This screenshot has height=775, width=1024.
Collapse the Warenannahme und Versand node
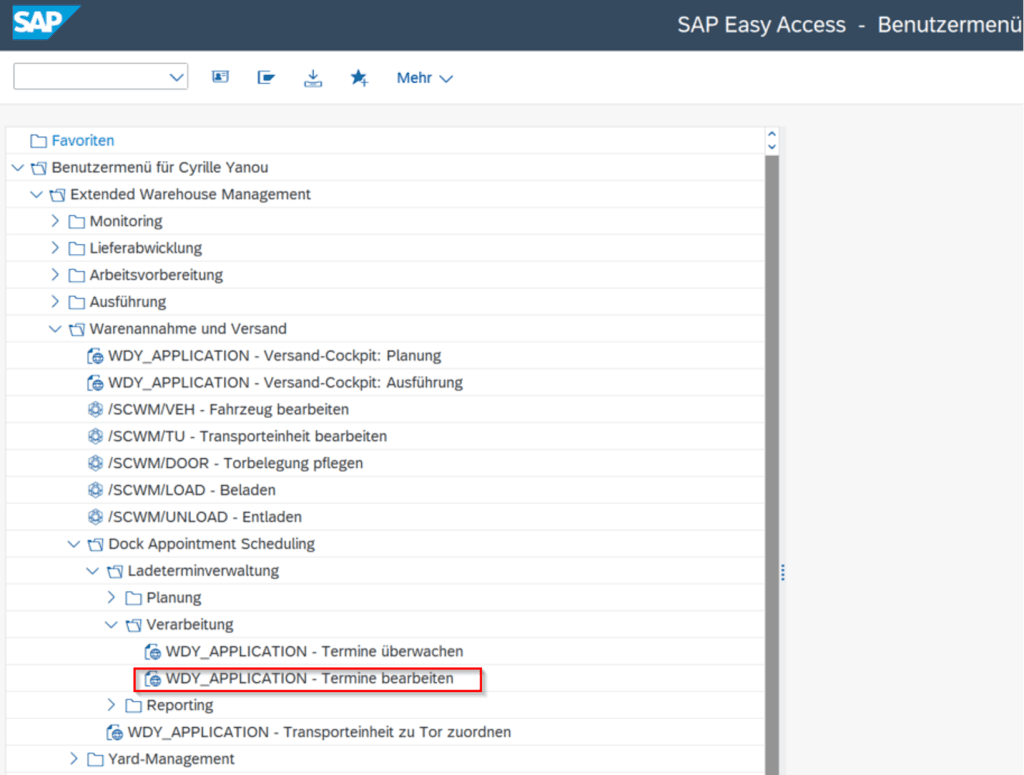56,329
